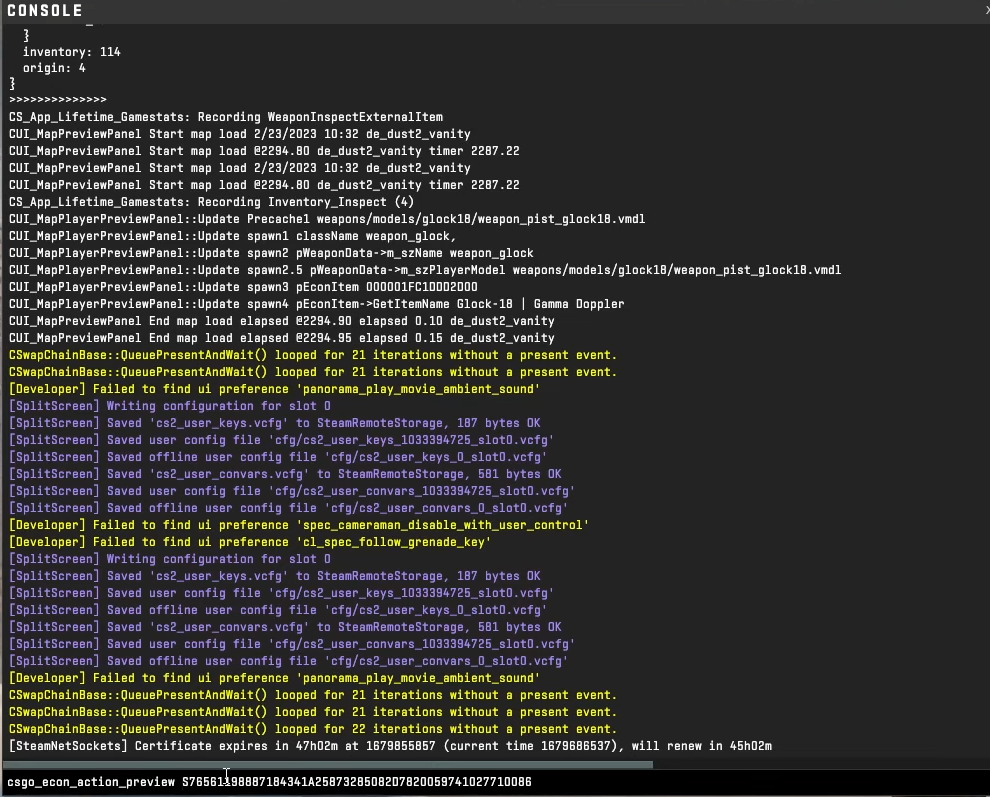Click the 'spawn2 pWeaponData->m_szName weapon_glock' line
The height and width of the screenshot is (797, 990).
271,253
